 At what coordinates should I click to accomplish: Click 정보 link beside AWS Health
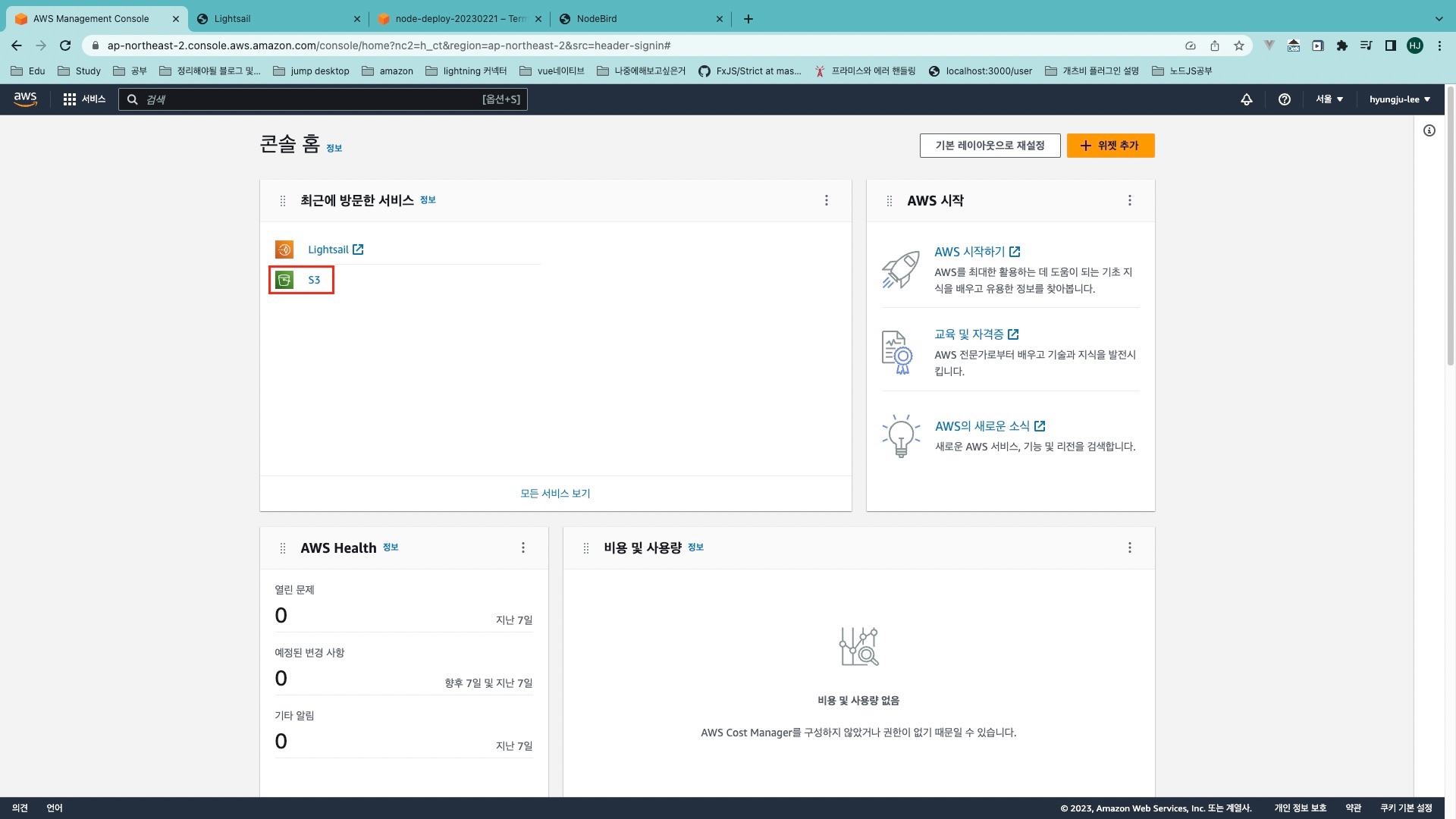point(391,548)
